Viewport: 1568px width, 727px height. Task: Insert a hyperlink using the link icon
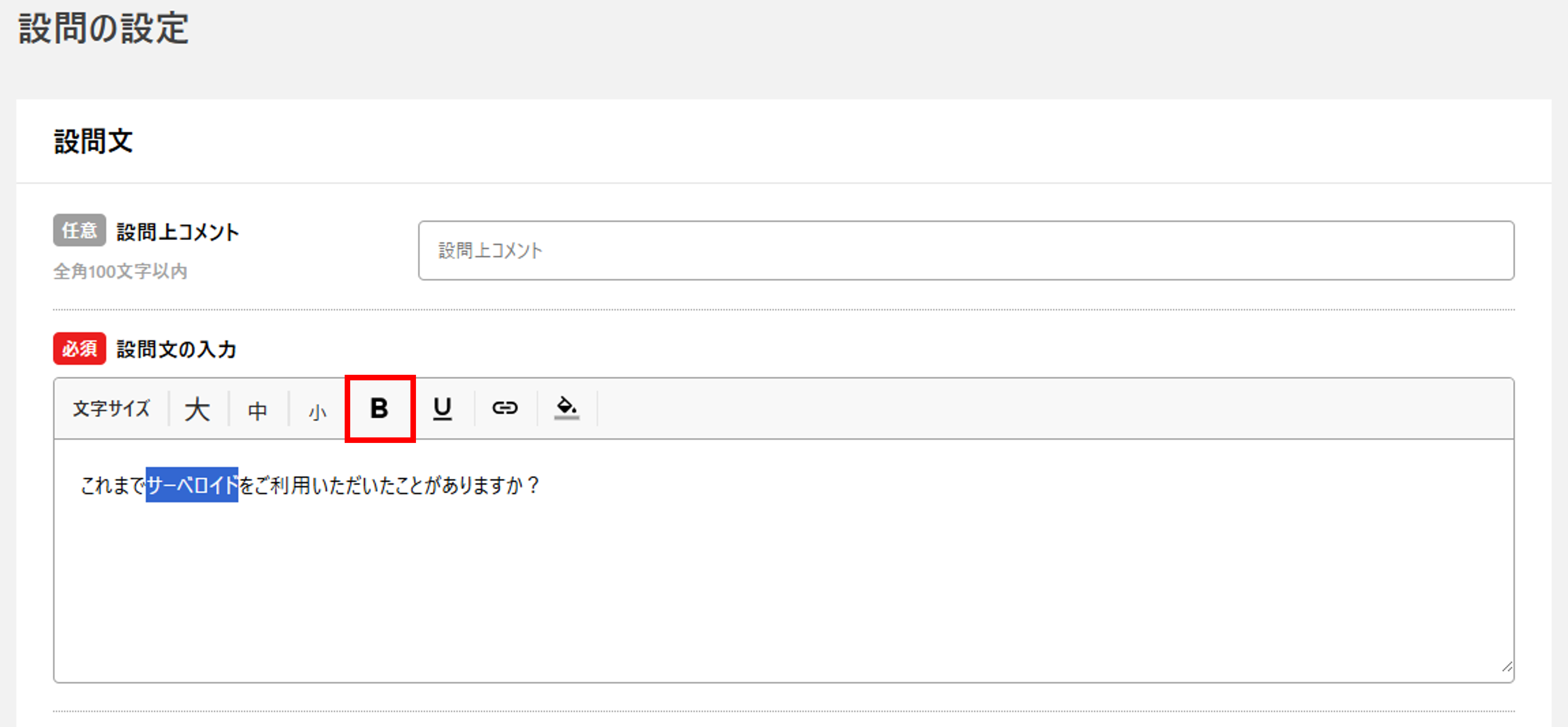point(505,408)
